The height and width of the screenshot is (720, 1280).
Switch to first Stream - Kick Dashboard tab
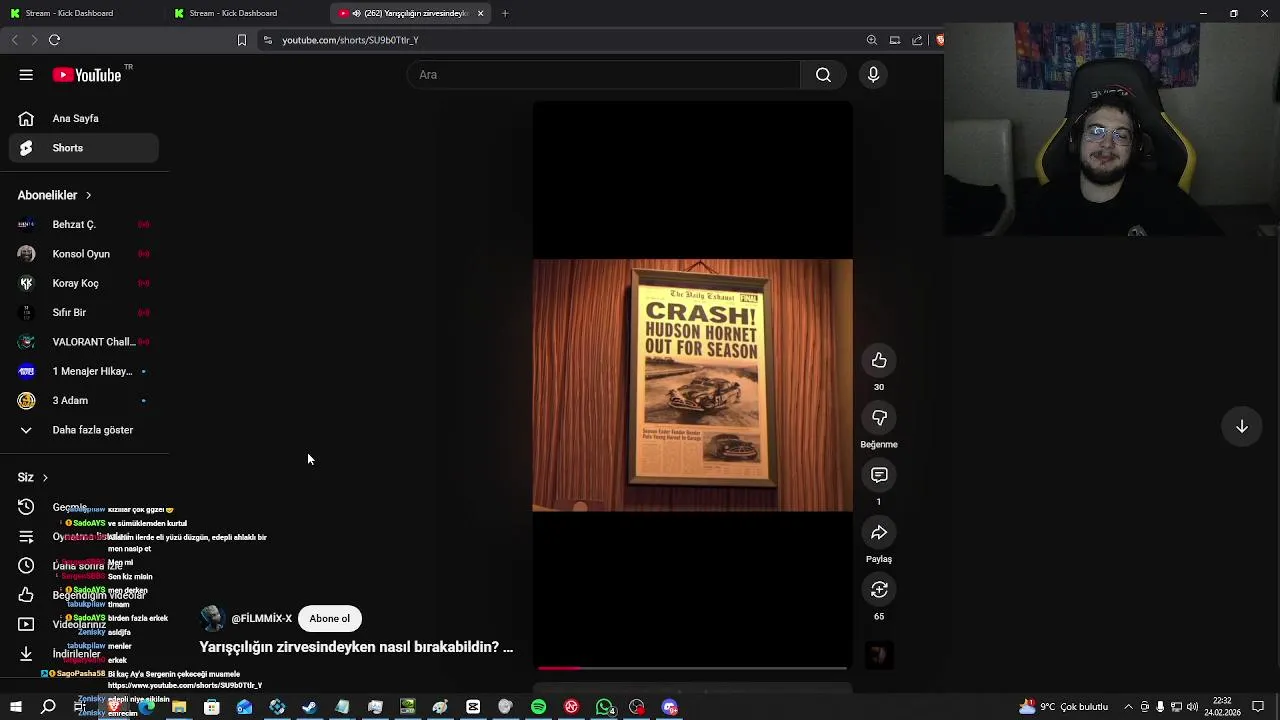click(80, 13)
